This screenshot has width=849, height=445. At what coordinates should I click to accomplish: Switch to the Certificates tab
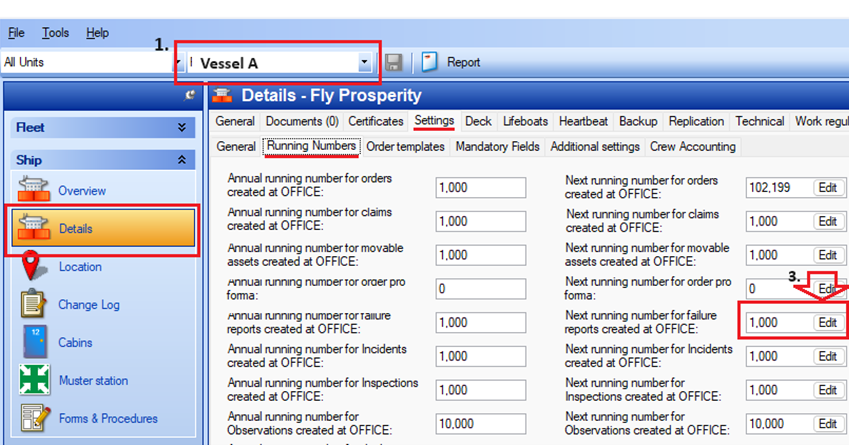pos(376,121)
